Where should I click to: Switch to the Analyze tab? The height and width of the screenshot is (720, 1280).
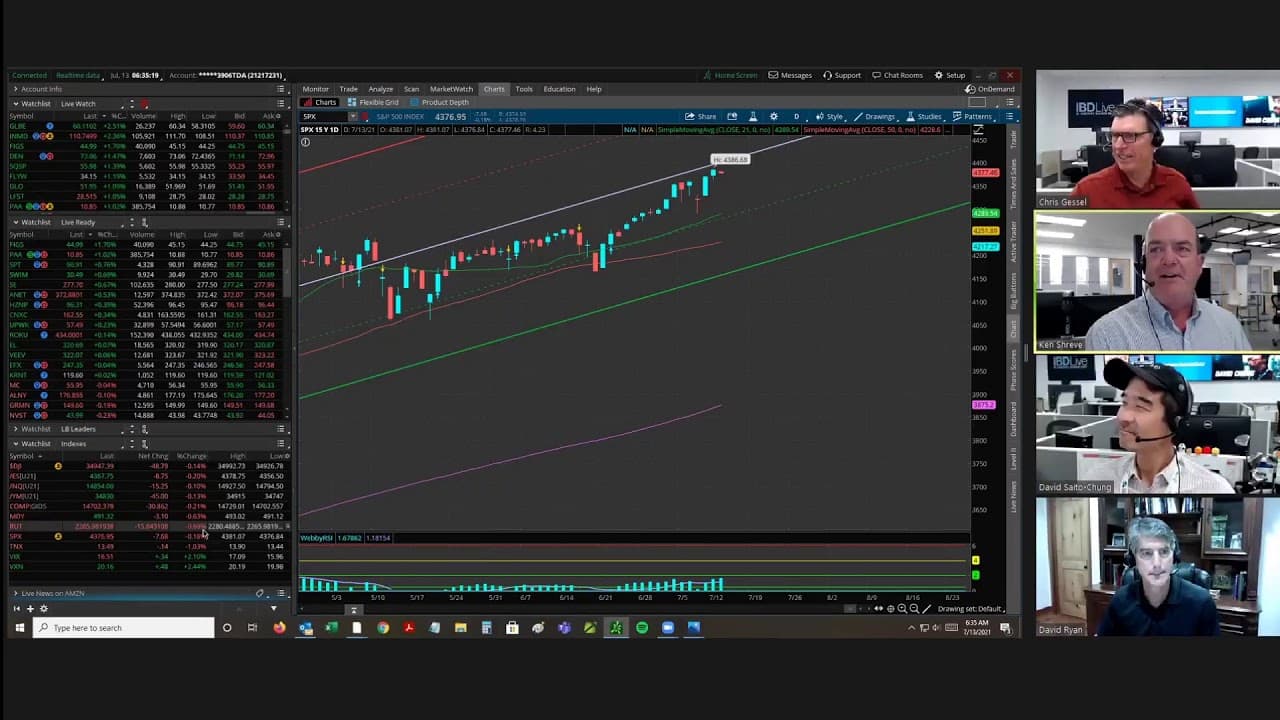click(380, 89)
